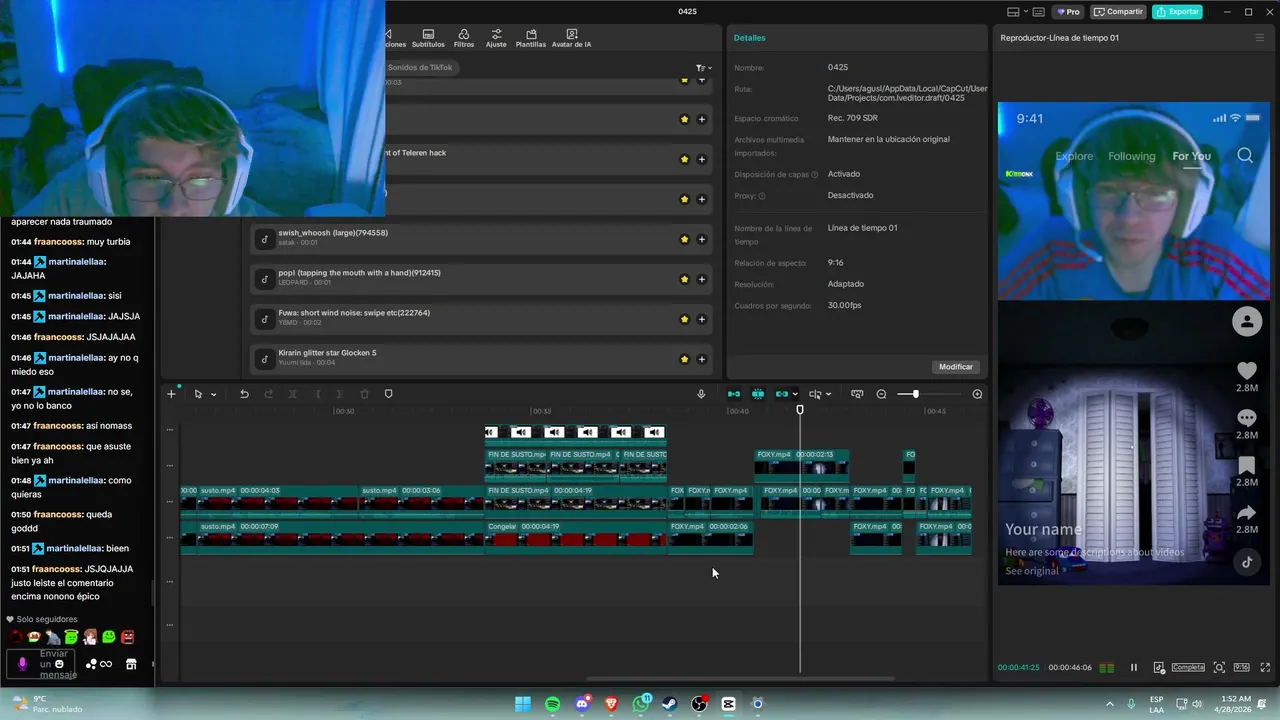Preview the Kirarin glitter star sound thumbnail
Image resolution: width=1280 pixels, height=720 pixels.
pyautogui.click(x=264, y=359)
